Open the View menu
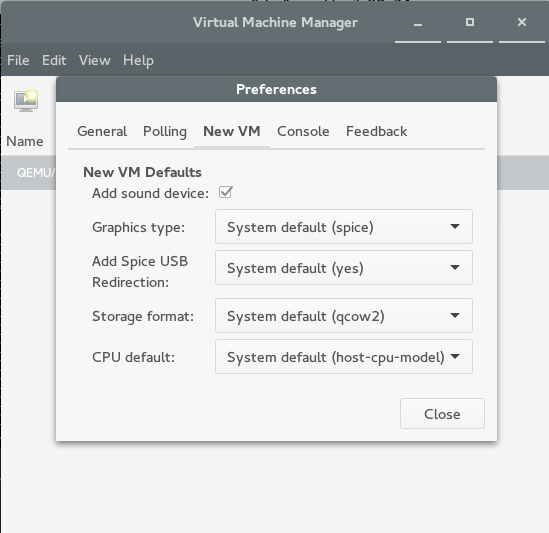This screenshot has width=549, height=533. (95, 60)
